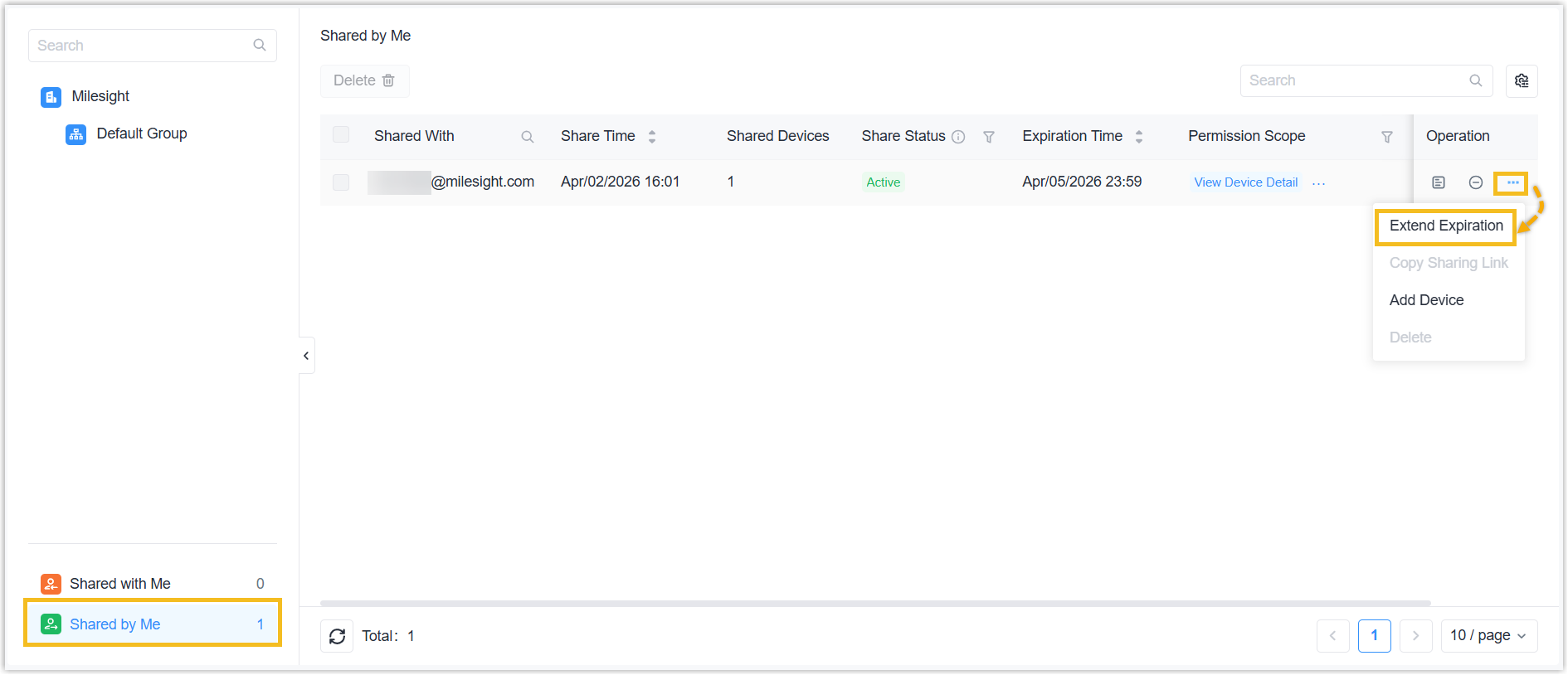The width and height of the screenshot is (1568, 675).
Task: Toggle the select-all checkbox in table header
Action: 341,135
